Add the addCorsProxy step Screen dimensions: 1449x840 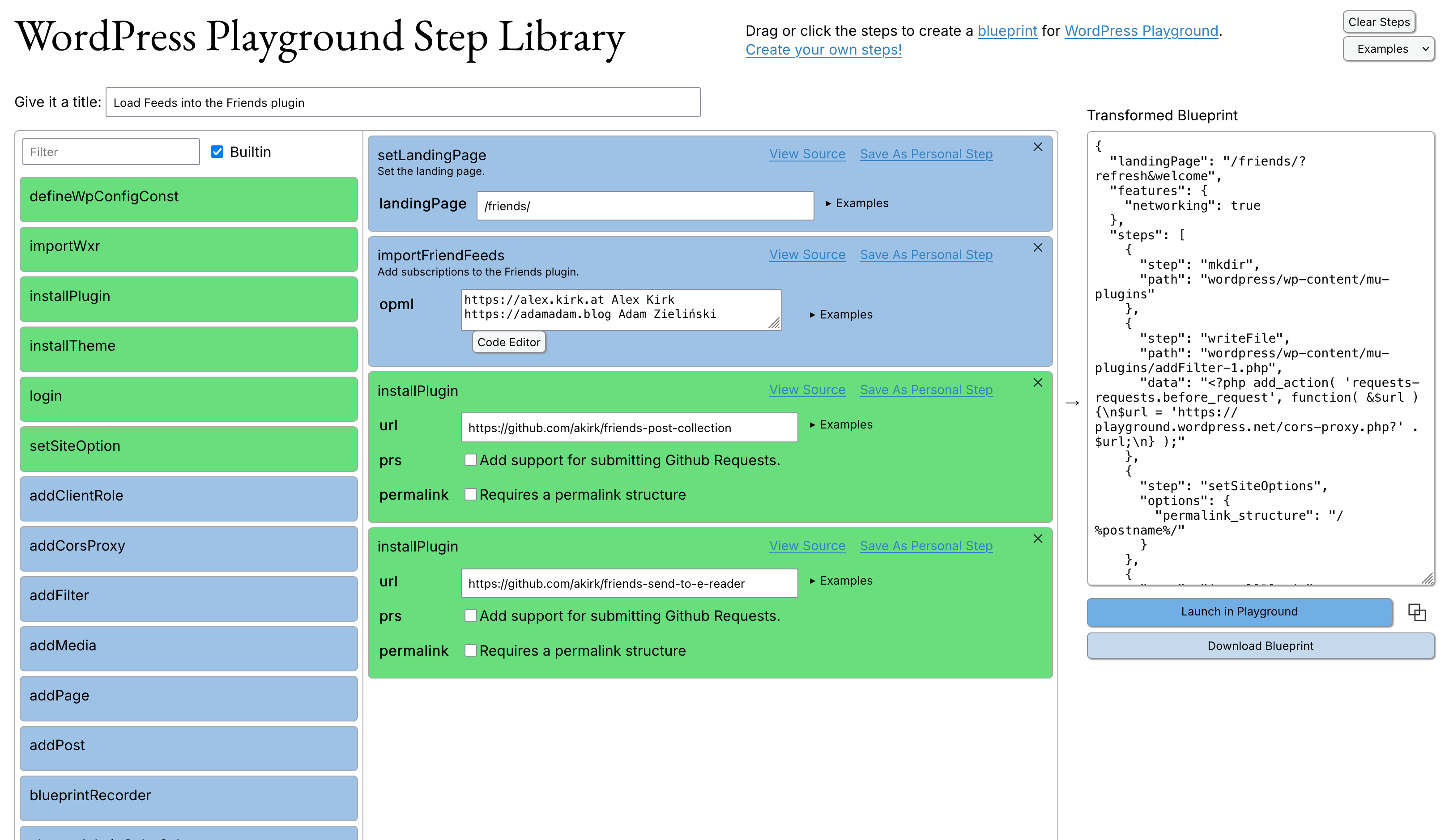click(x=188, y=549)
